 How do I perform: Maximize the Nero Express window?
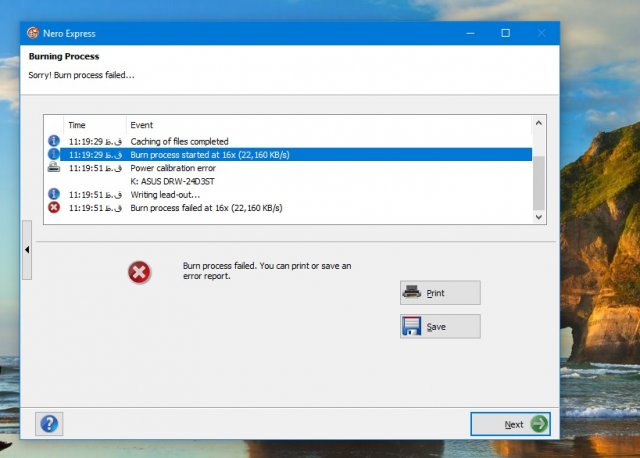505,33
